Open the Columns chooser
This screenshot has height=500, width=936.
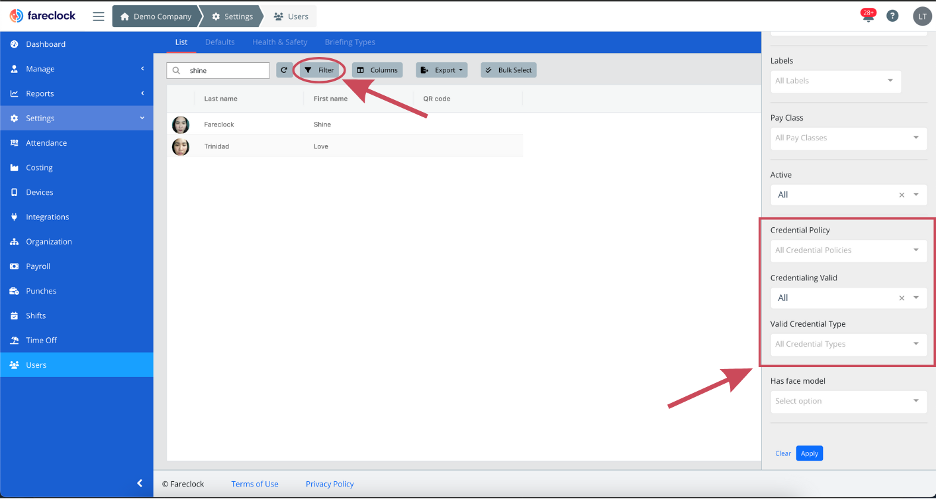pos(377,70)
